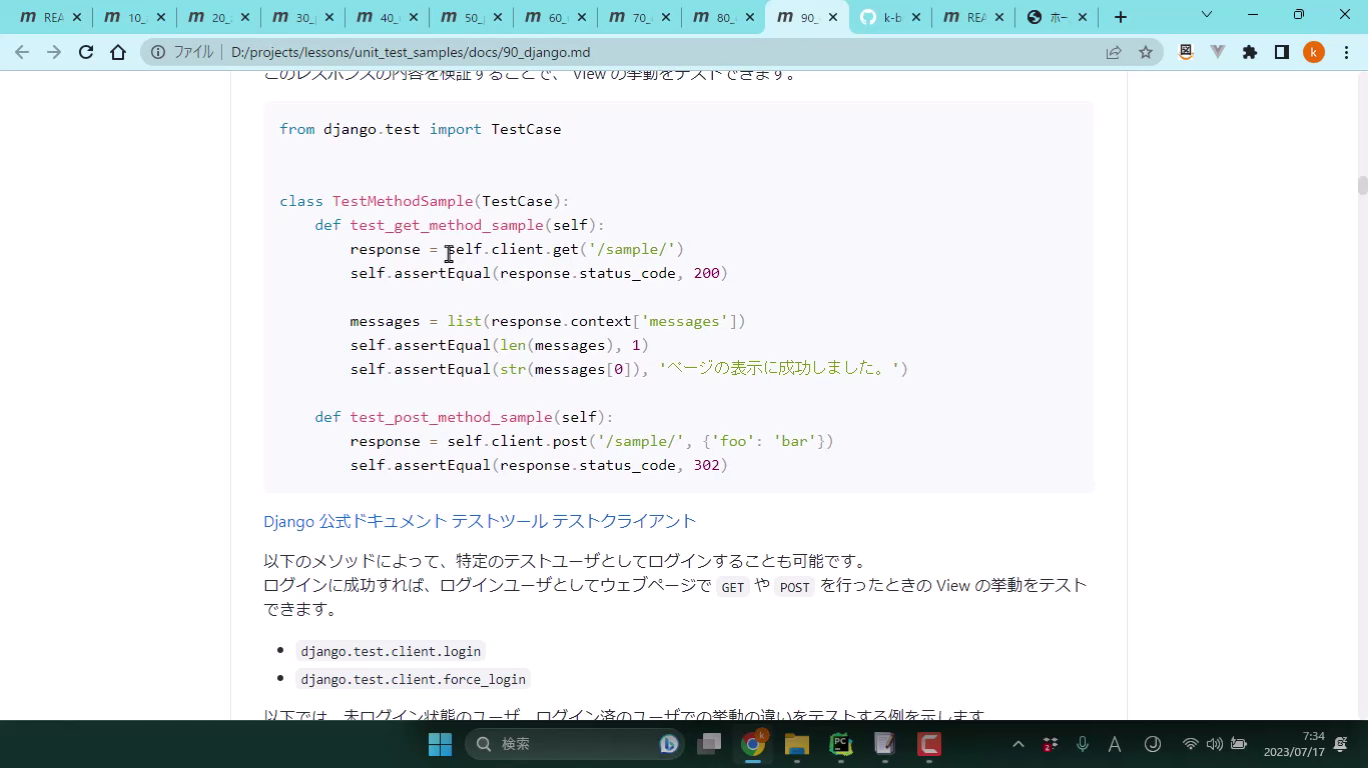Image resolution: width=1368 pixels, height=768 pixels.
Task: Open File Explorer from the taskbar
Action: pos(797,744)
